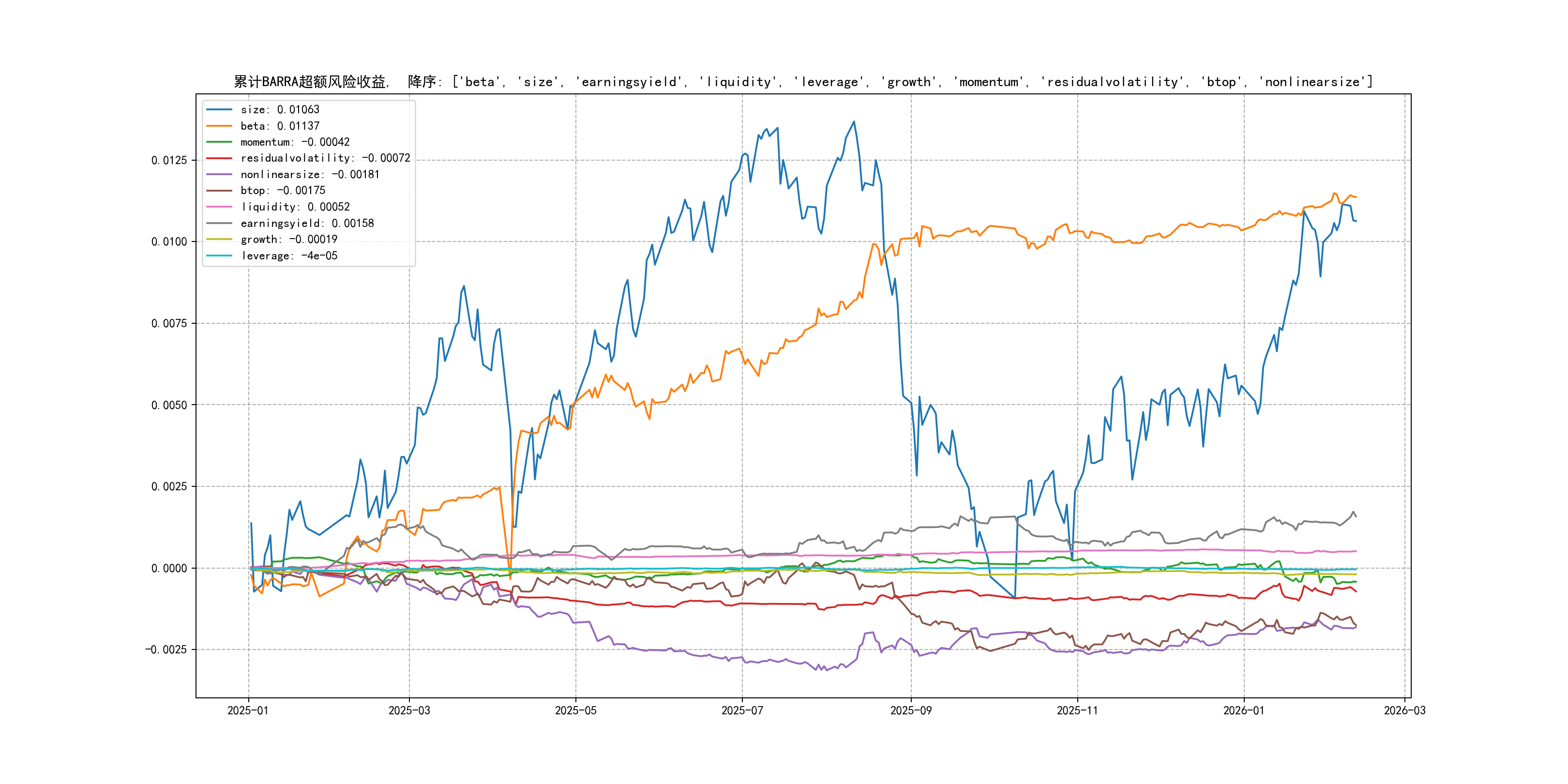1568x784 pixels.
Task: Click the orange beta legend line sample
Action: point(219,126)
